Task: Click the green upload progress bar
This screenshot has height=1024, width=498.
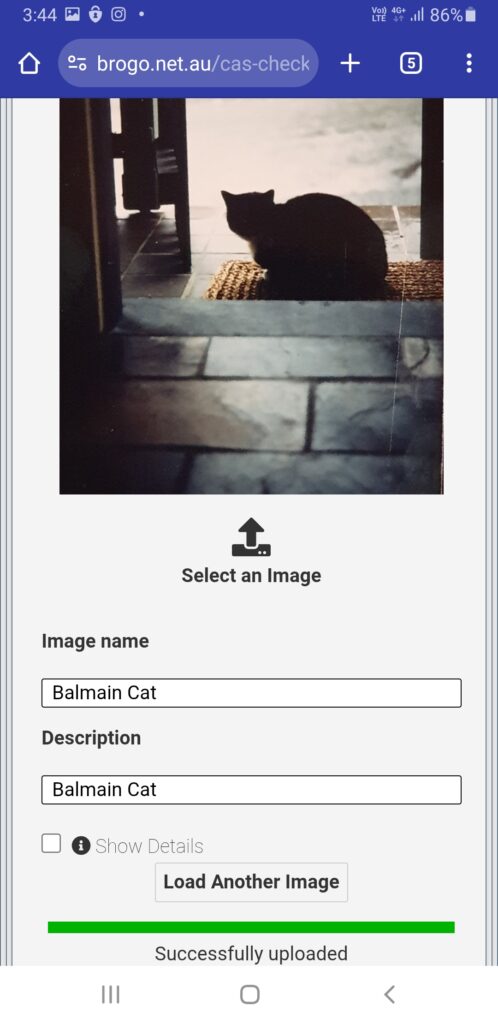Action: (251, 927)
